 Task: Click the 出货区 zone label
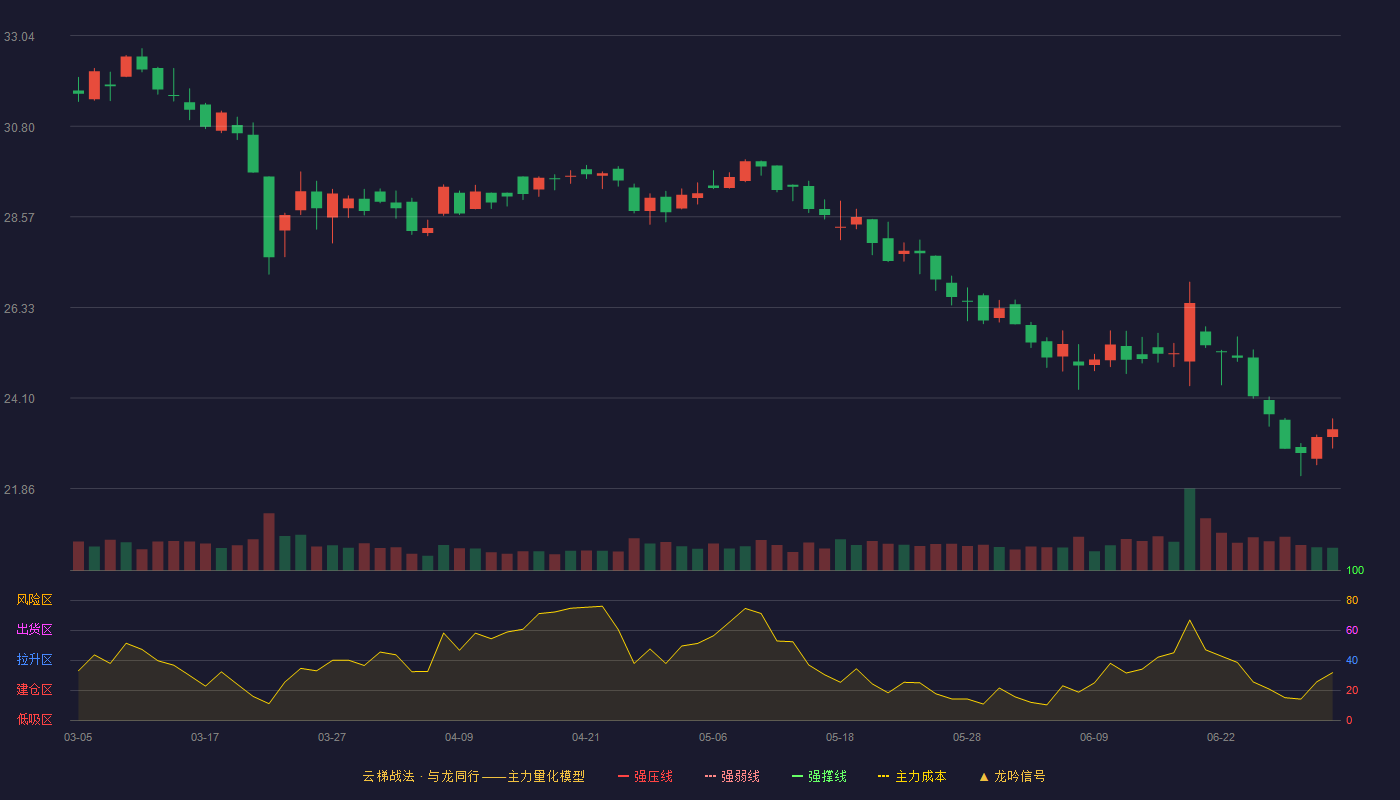tap(34, 630)
